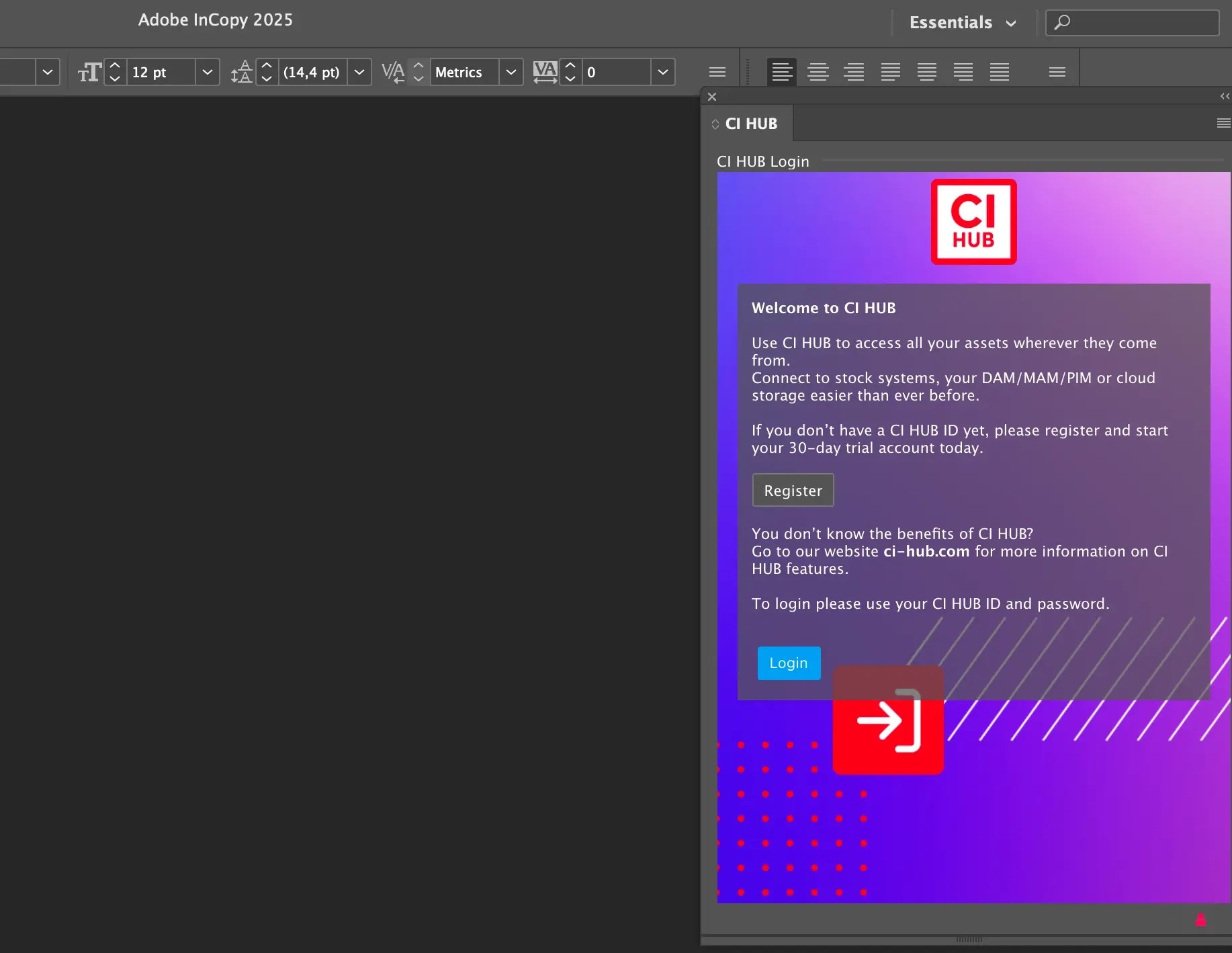Click the red login arrow graphic
This screenshot has width=1232, height=953.
coord(888,720)
